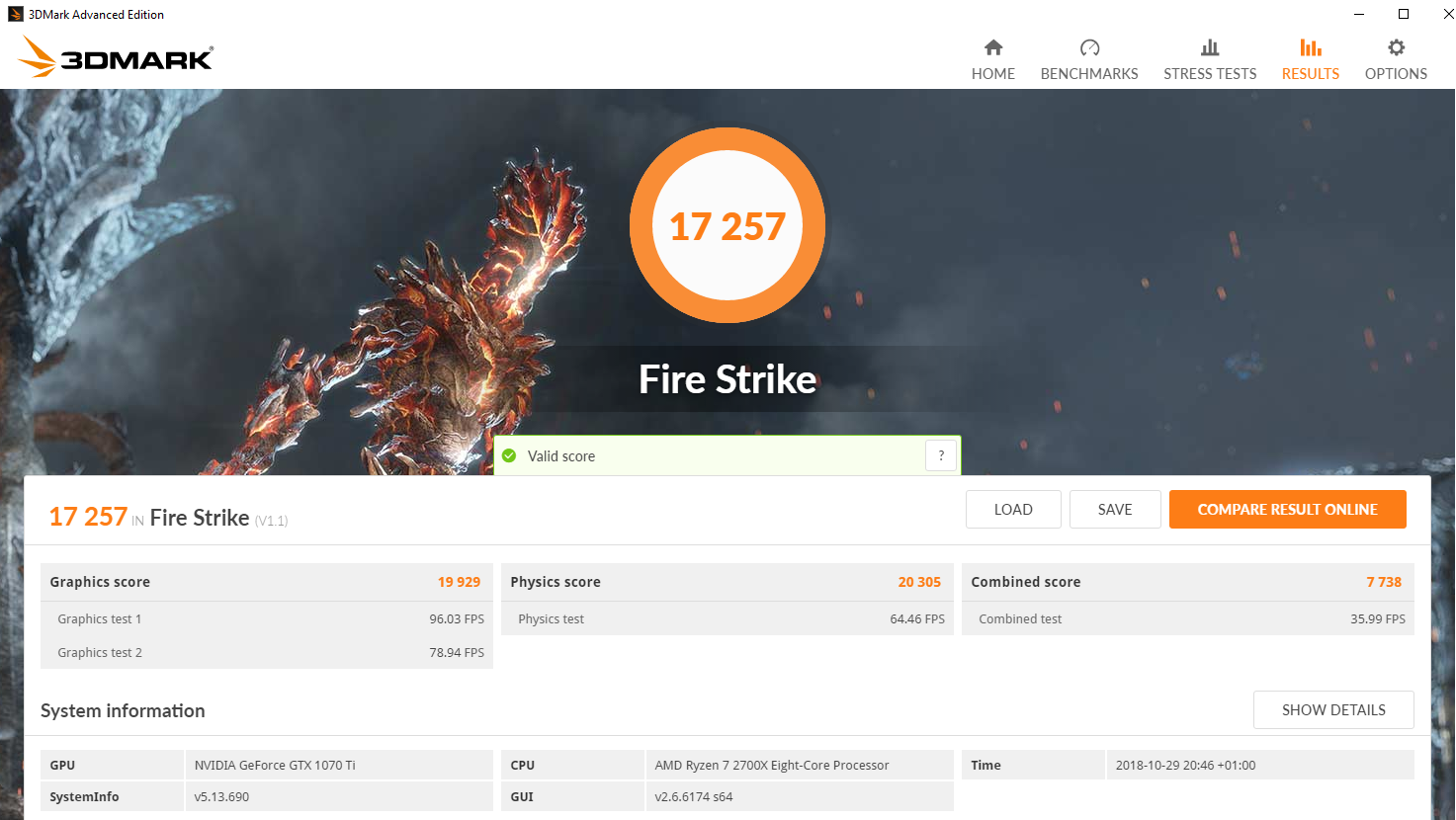This screenshot has width=1456, height=820.
Task: Maximize the 3DMark window
Action: pos(1404,14)
